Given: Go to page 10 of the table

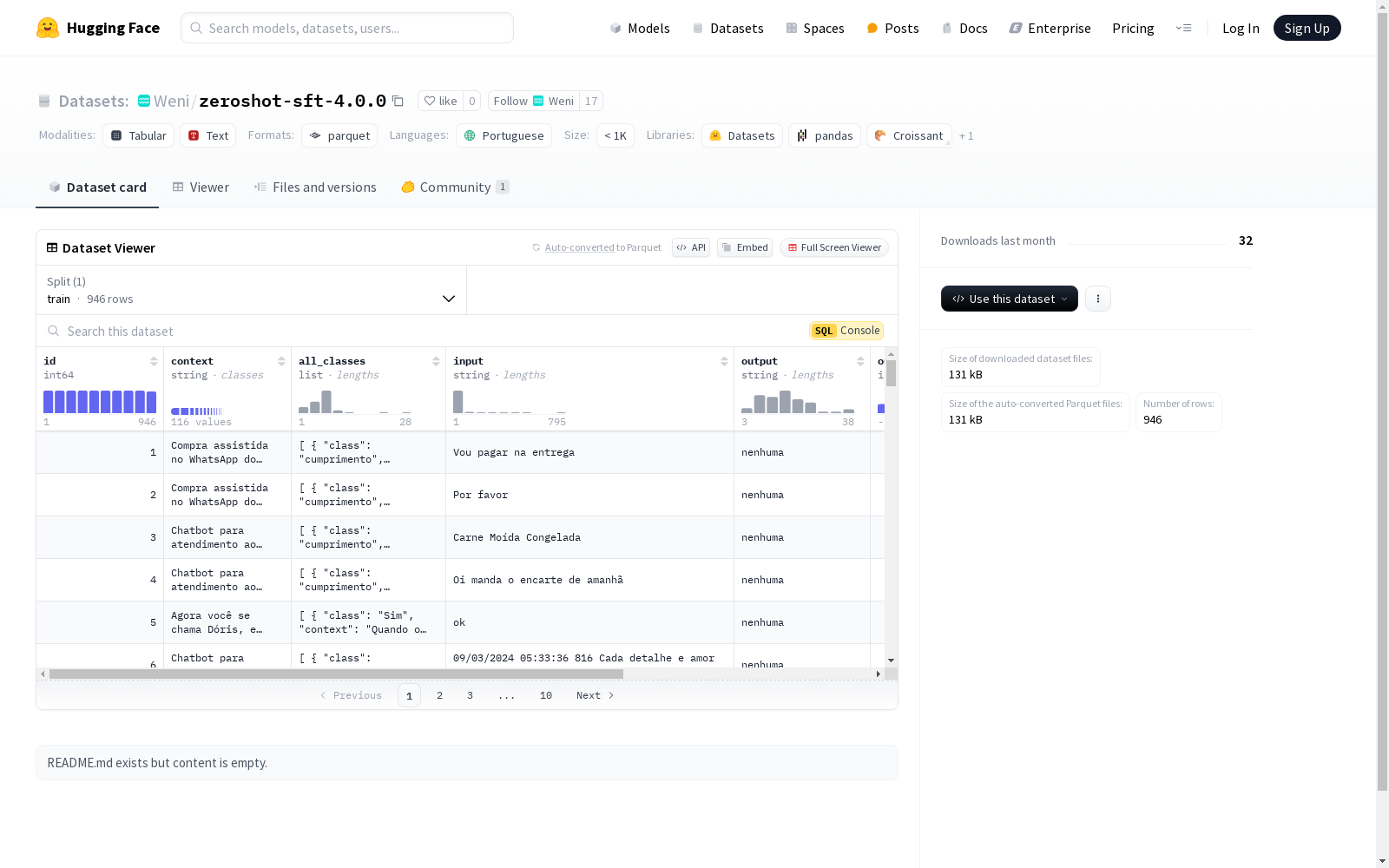Looking at the screenshot, I should click(545, 695).
